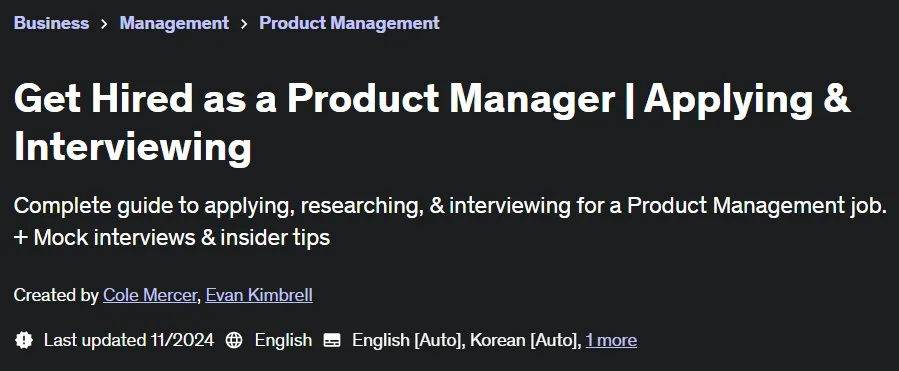Viewport: 899px width, 371px height.
Task: Go to Product Management breadcrumb
Action: coord(349,23)
